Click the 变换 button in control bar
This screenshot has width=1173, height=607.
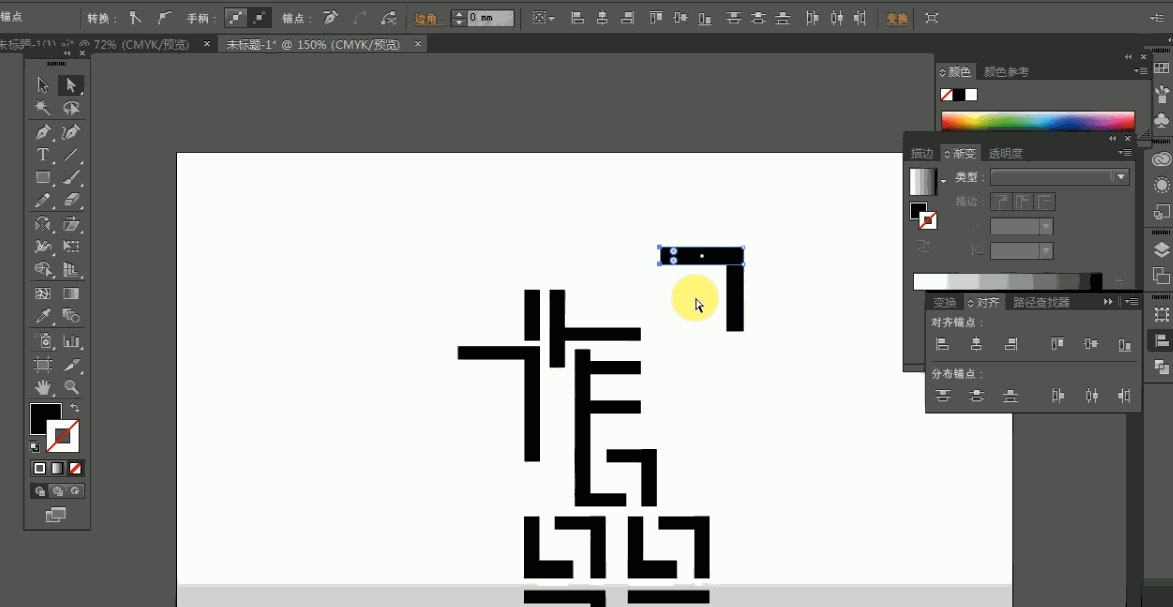click(896, 18)
